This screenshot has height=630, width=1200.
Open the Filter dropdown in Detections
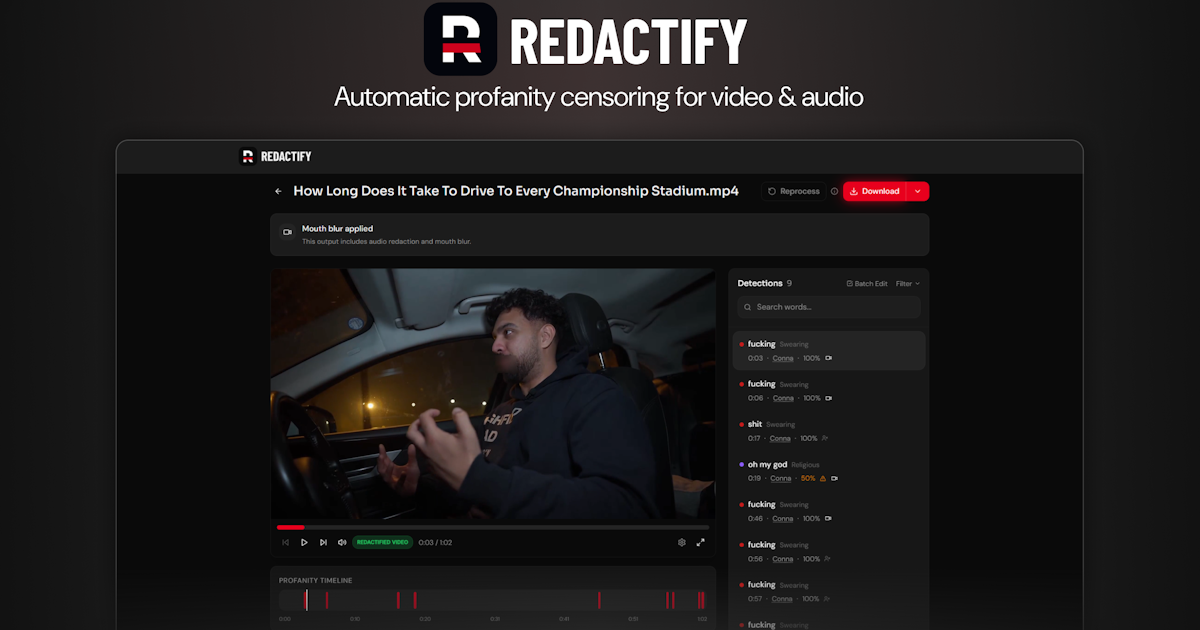coord(908,284)
